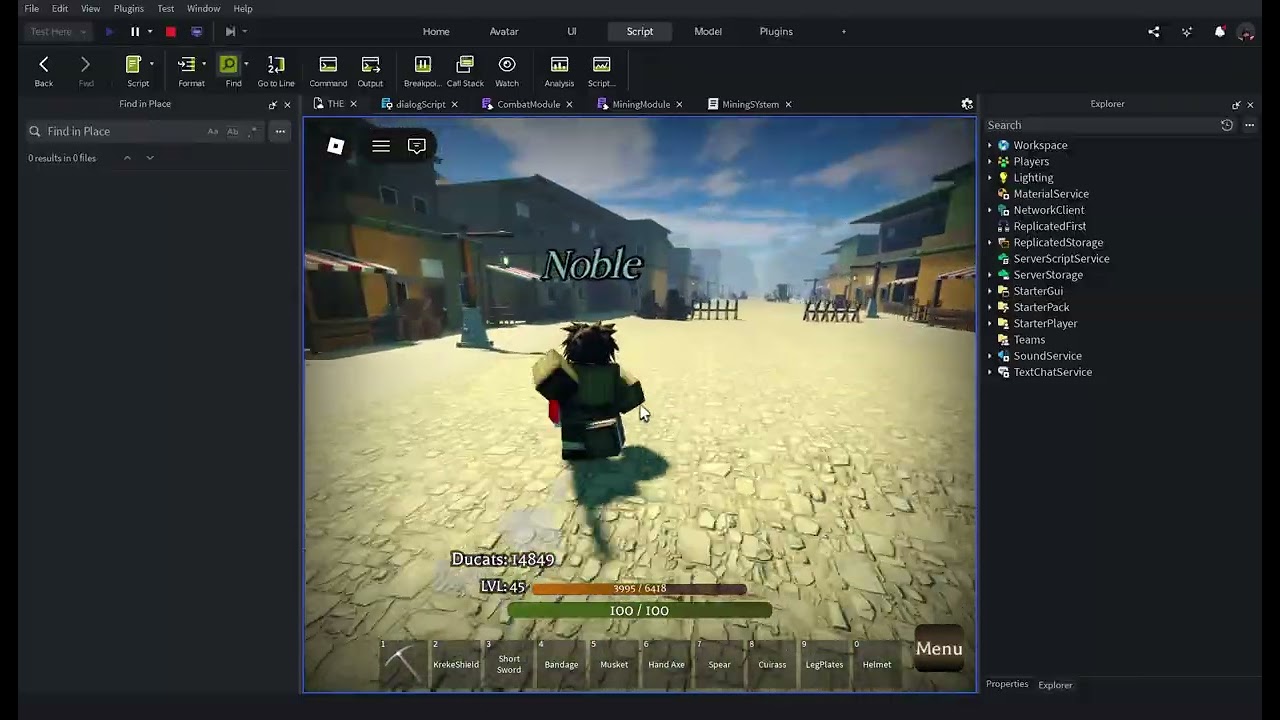Click the green health bar
1280x720 pixels.
[640, 610]
